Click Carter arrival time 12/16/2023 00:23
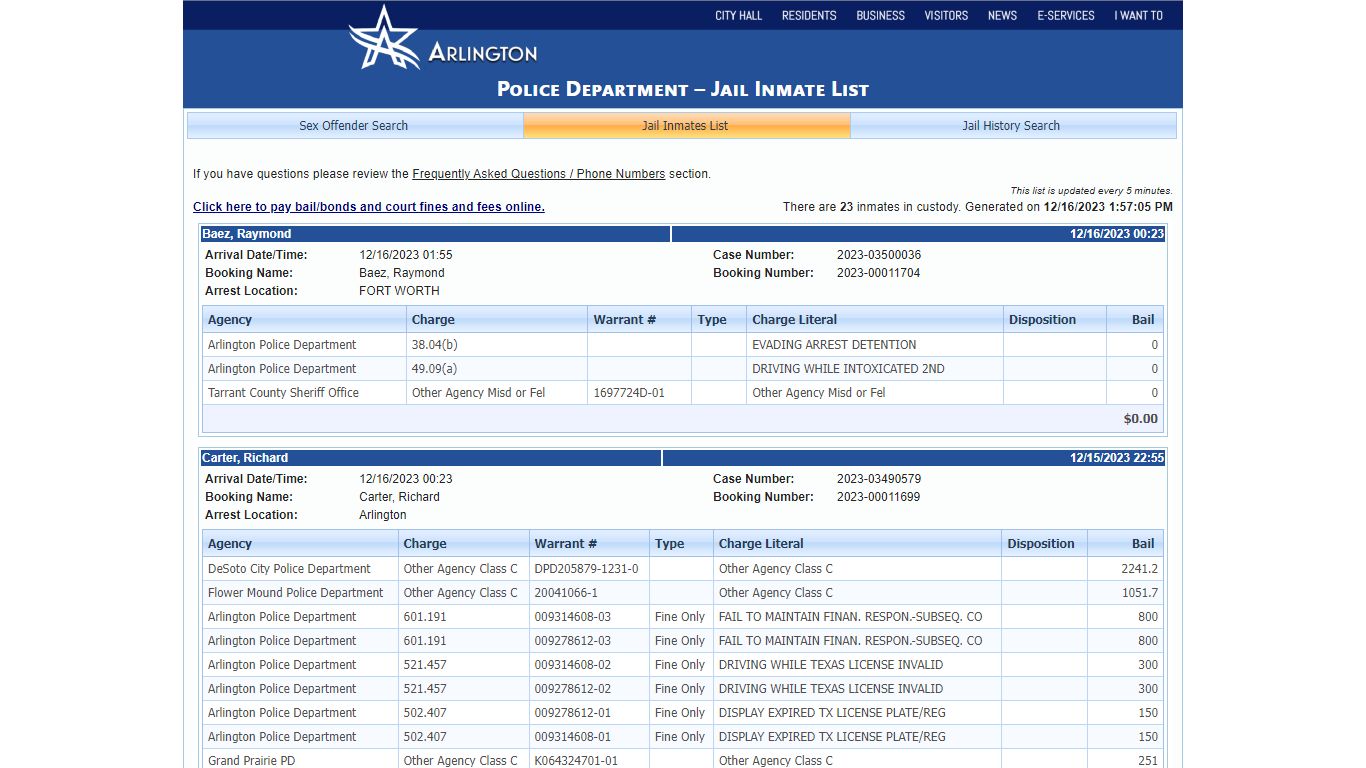Image resolution: width=1366 pixels, height=768 pixels. pyautogui.click(x=406, y=479)
